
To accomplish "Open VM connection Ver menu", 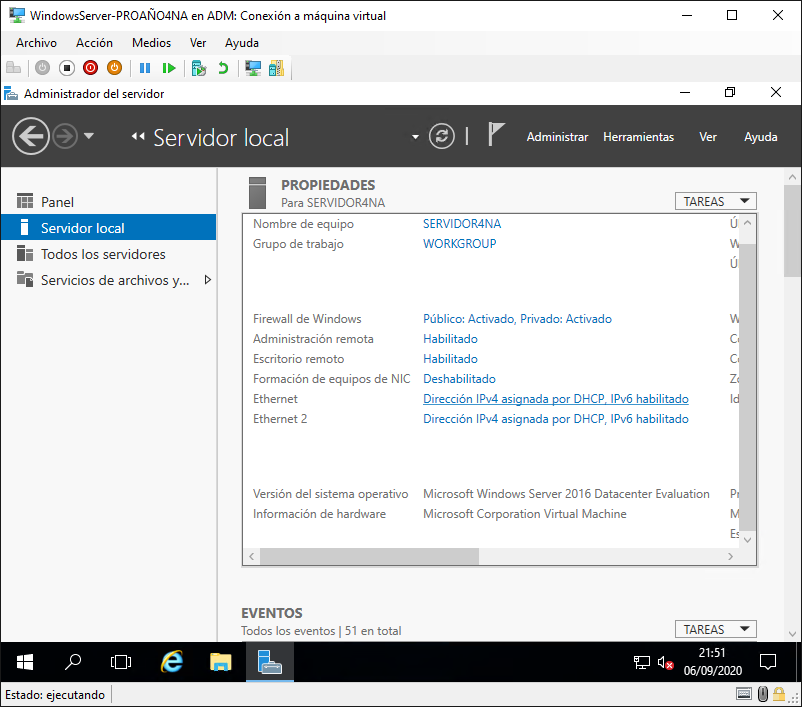I will [x=198, y=43].
